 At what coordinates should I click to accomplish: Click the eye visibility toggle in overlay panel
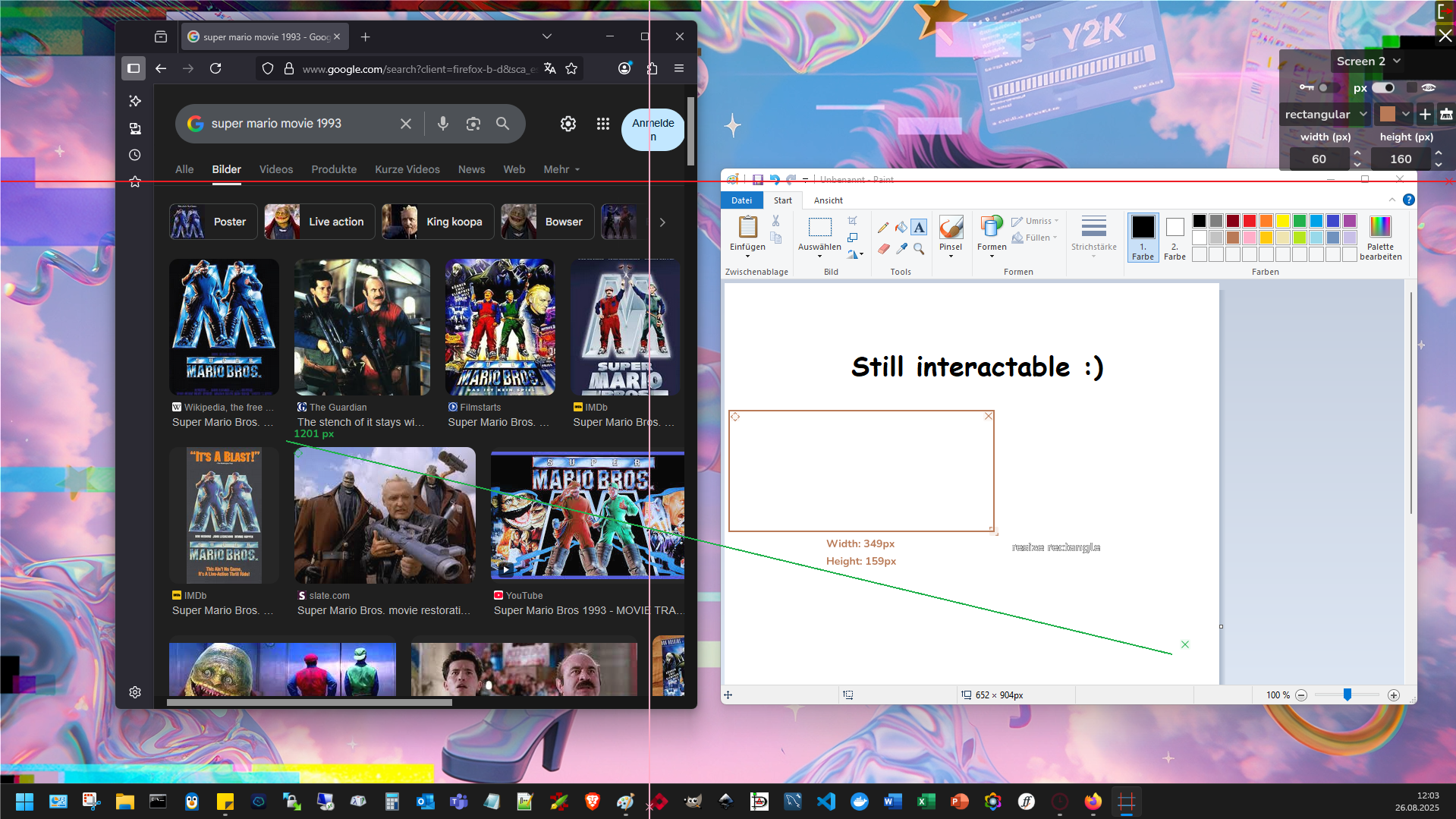coord(1429,87)
